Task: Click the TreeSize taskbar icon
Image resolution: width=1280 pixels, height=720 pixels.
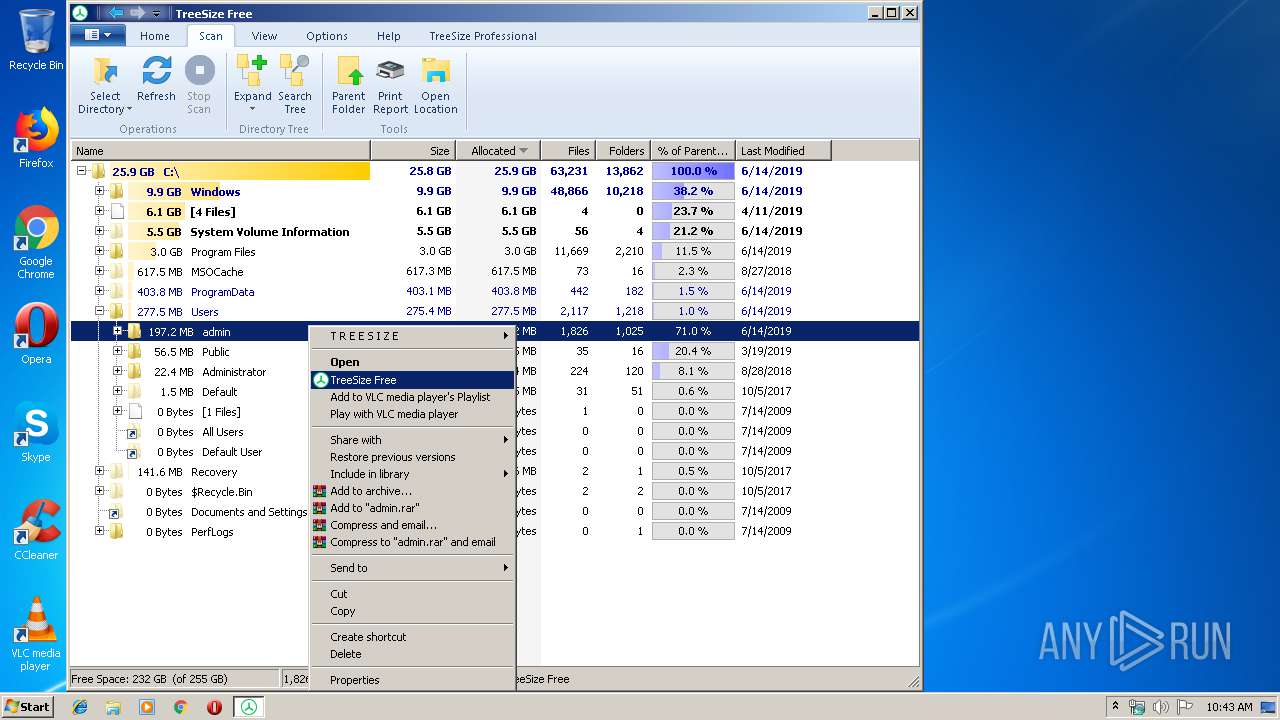Action: [248, 707]
